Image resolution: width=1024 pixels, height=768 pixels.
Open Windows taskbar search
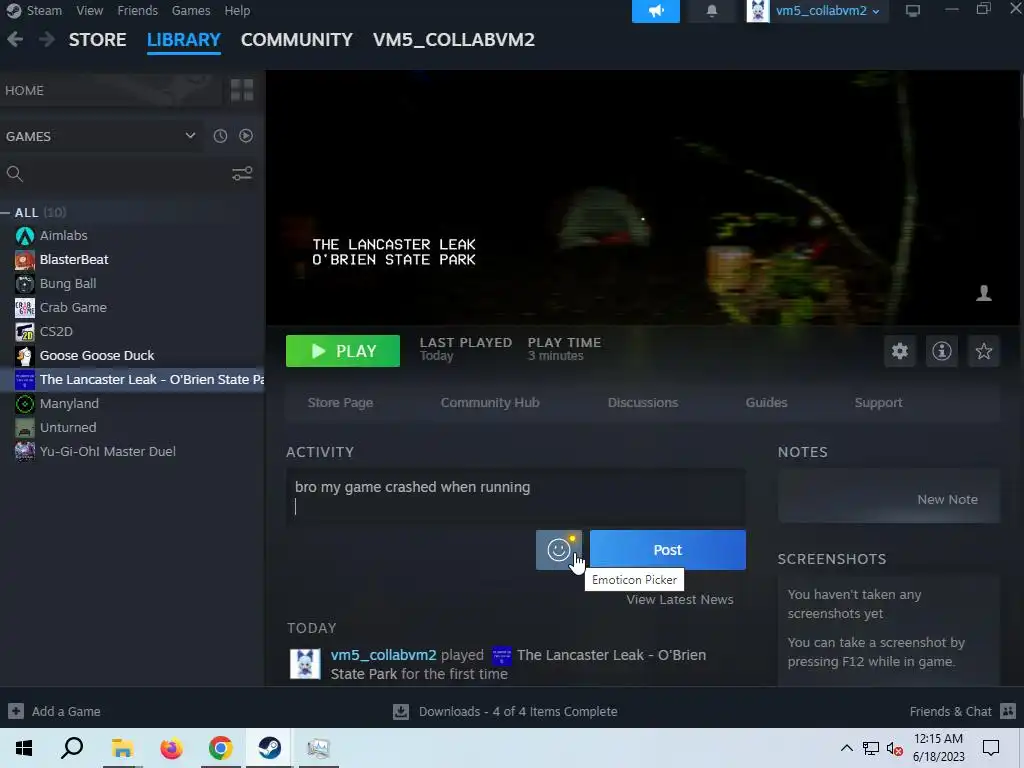click(x=72, y=748)
